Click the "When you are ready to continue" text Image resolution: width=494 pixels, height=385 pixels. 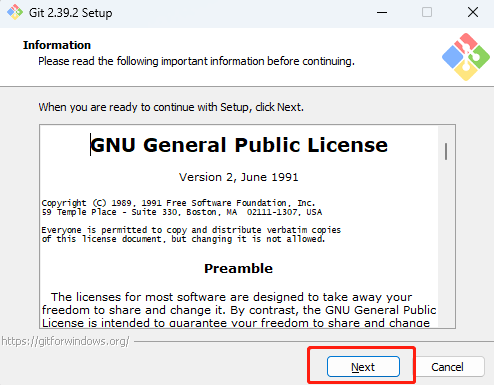pos(171,107)
